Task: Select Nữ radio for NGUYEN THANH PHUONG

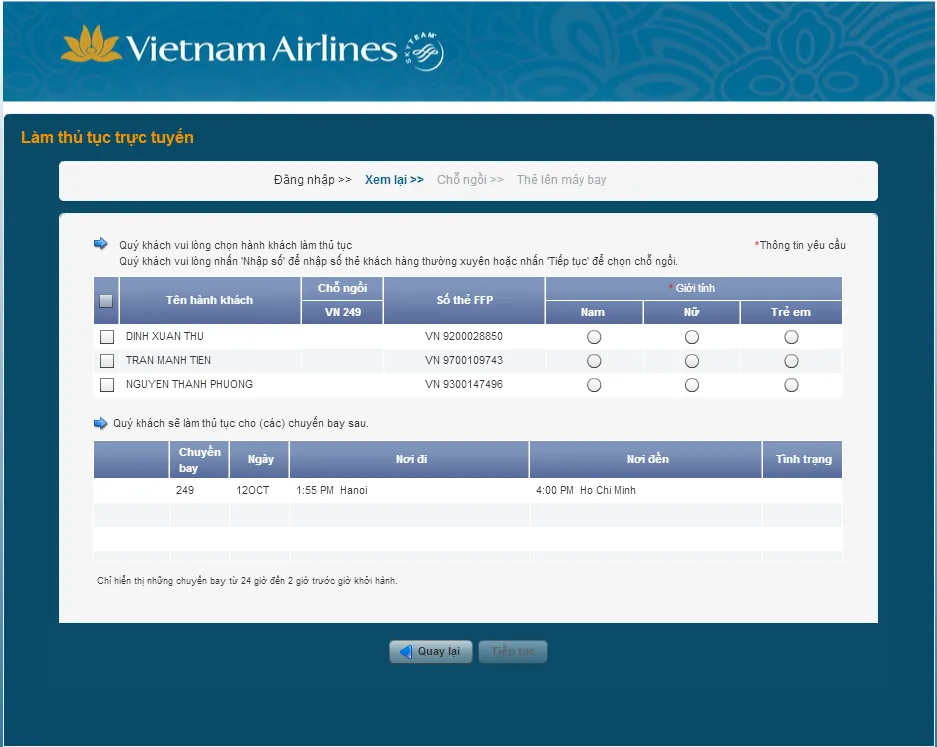Action: coord(692,385)
